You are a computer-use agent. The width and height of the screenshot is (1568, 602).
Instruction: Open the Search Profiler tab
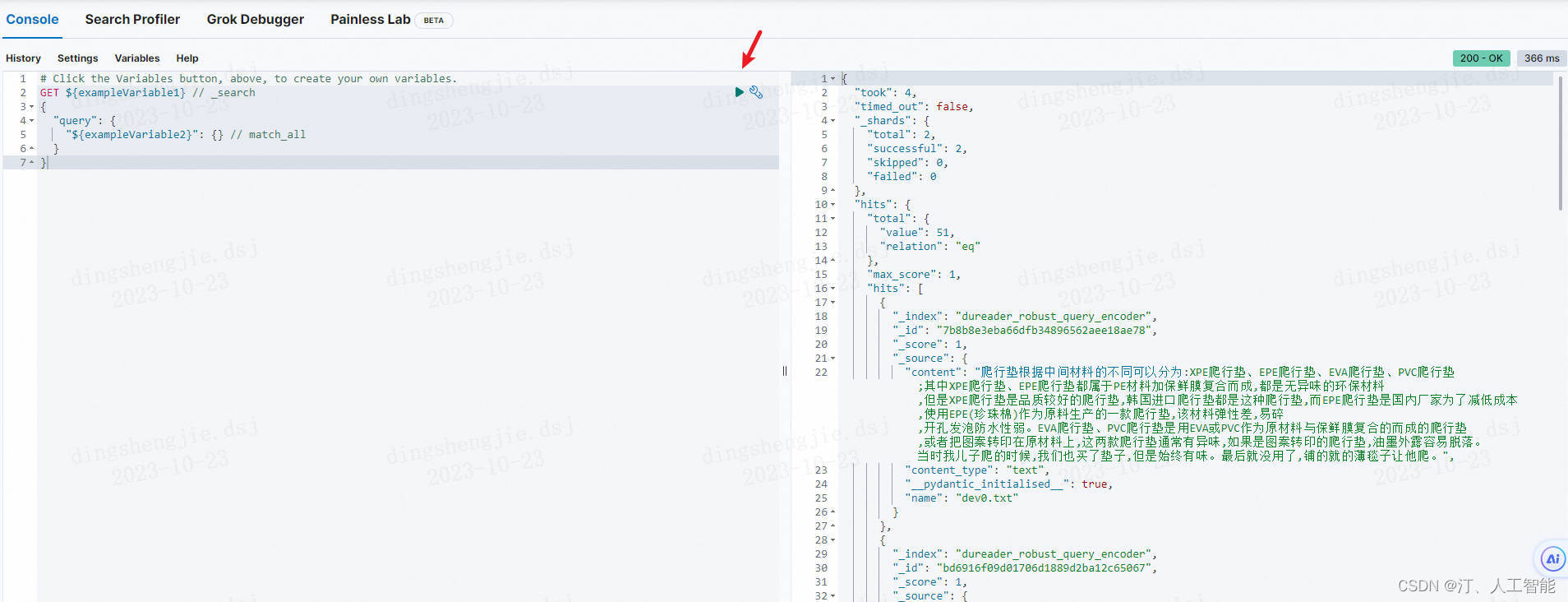[132, 19]
